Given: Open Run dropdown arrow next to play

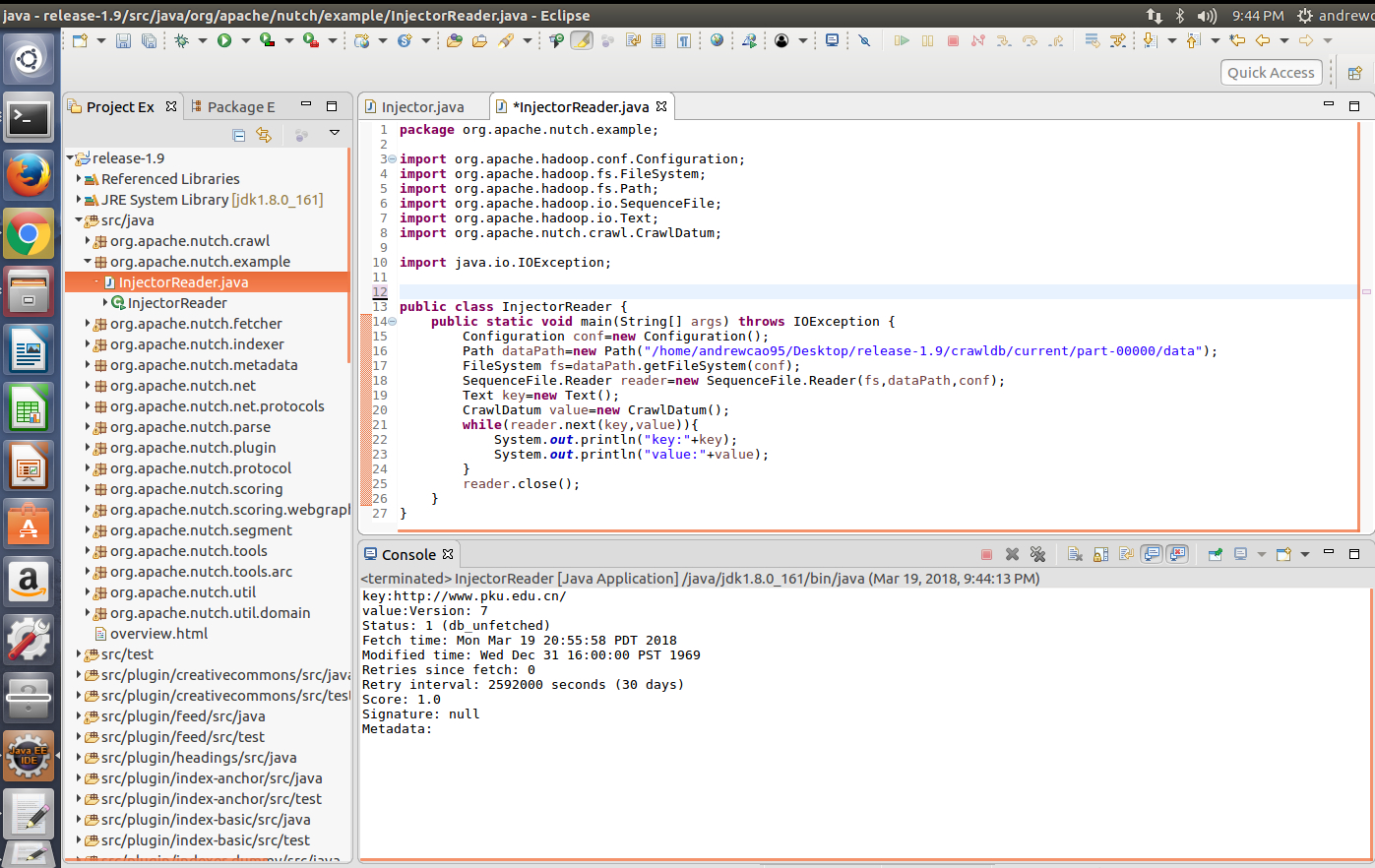Looking at the screenshot, I should 245,40.
